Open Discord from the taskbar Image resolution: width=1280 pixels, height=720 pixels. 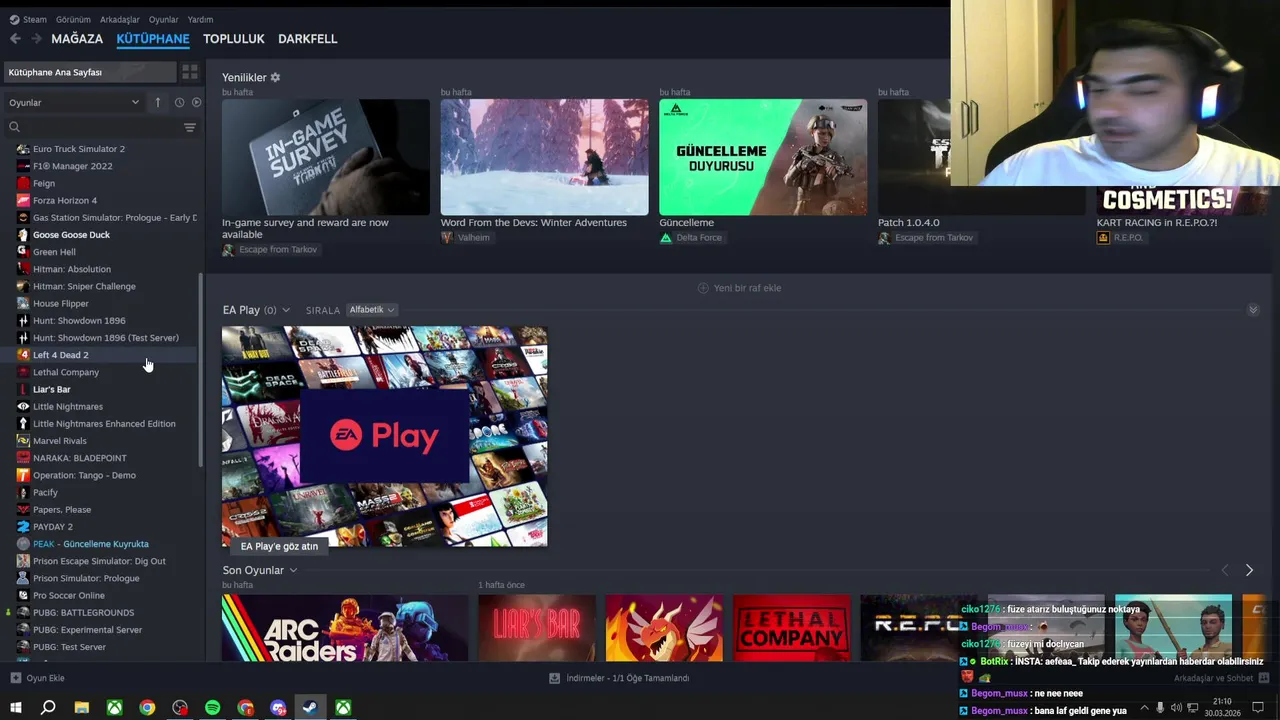click(x=278, y=708)
